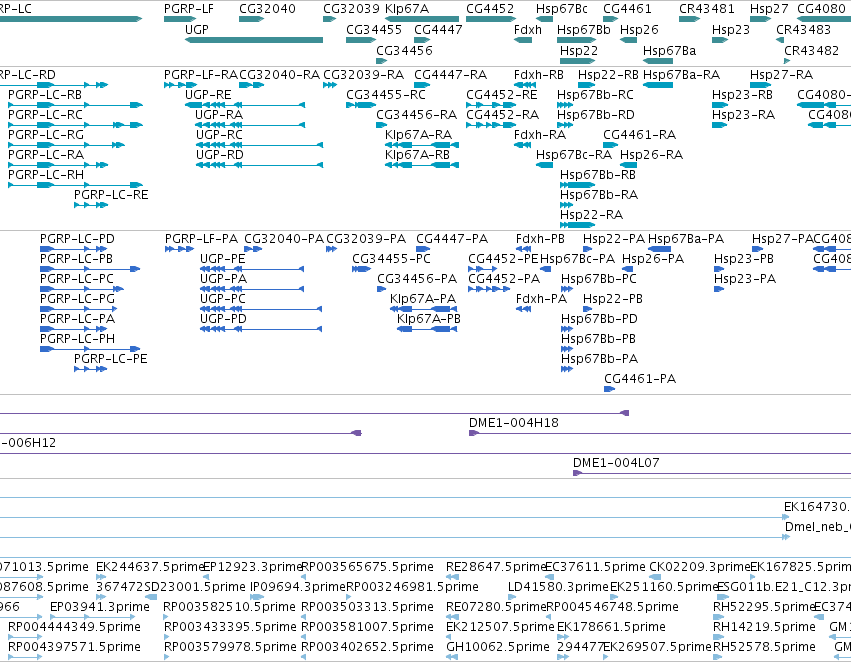Select protein Hsp23-PA
This screenshot has height=662, width=851.
(719, 289)
